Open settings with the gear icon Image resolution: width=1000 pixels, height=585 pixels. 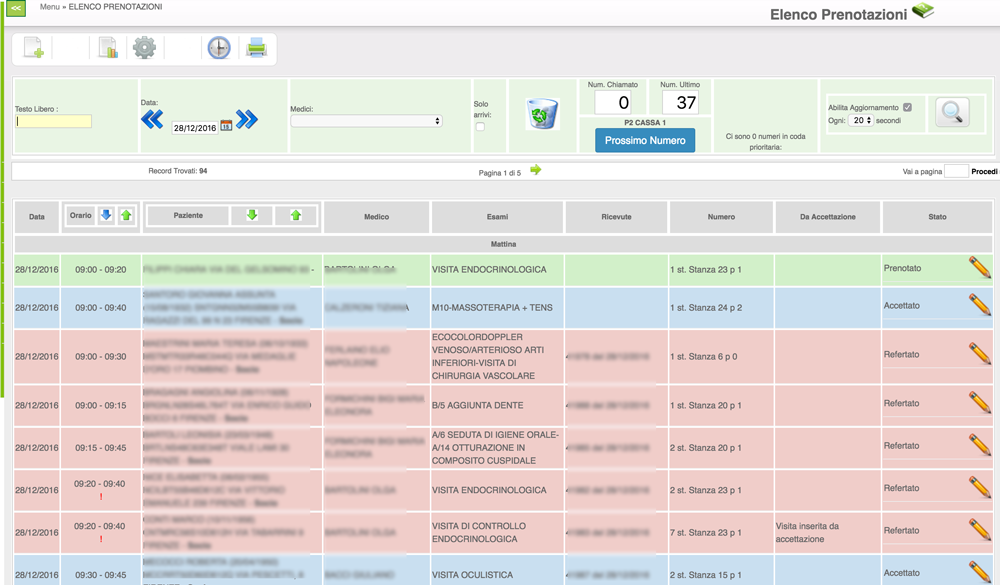[x=145, y=48]
